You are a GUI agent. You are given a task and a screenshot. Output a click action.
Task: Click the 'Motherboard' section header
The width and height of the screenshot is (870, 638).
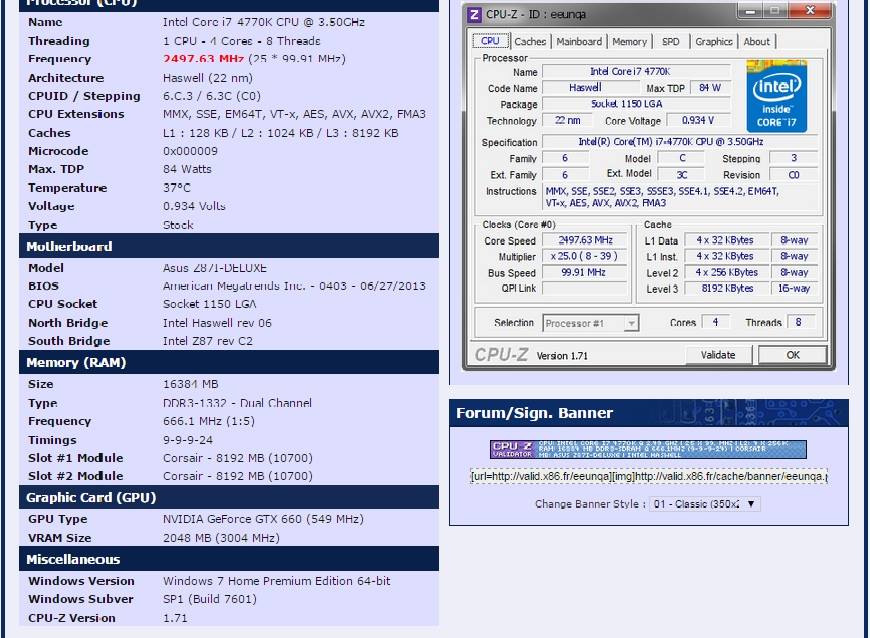tap(229, 246)
